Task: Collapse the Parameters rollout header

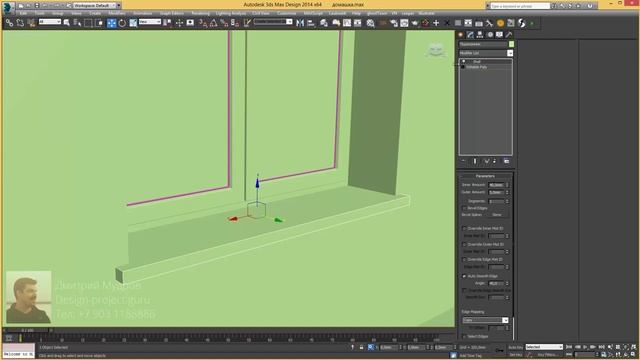Action: [485, 176]
